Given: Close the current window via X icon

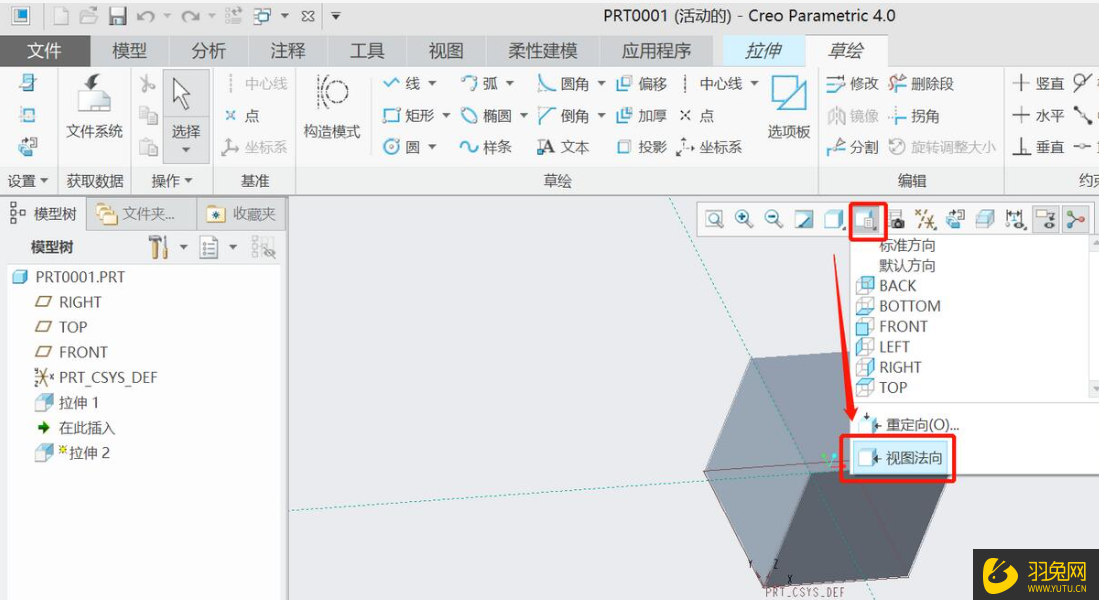Looking at the screenshot, I should click(308, 16).
